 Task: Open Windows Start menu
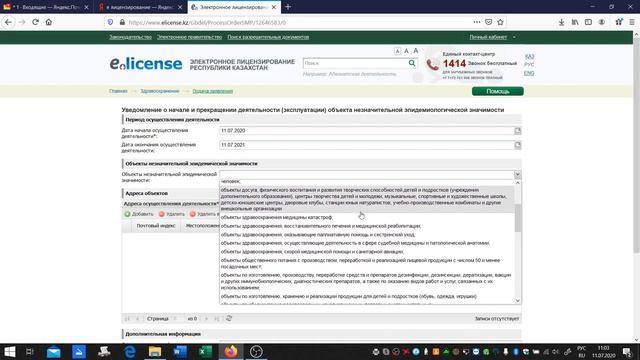[x=9, y=351]
